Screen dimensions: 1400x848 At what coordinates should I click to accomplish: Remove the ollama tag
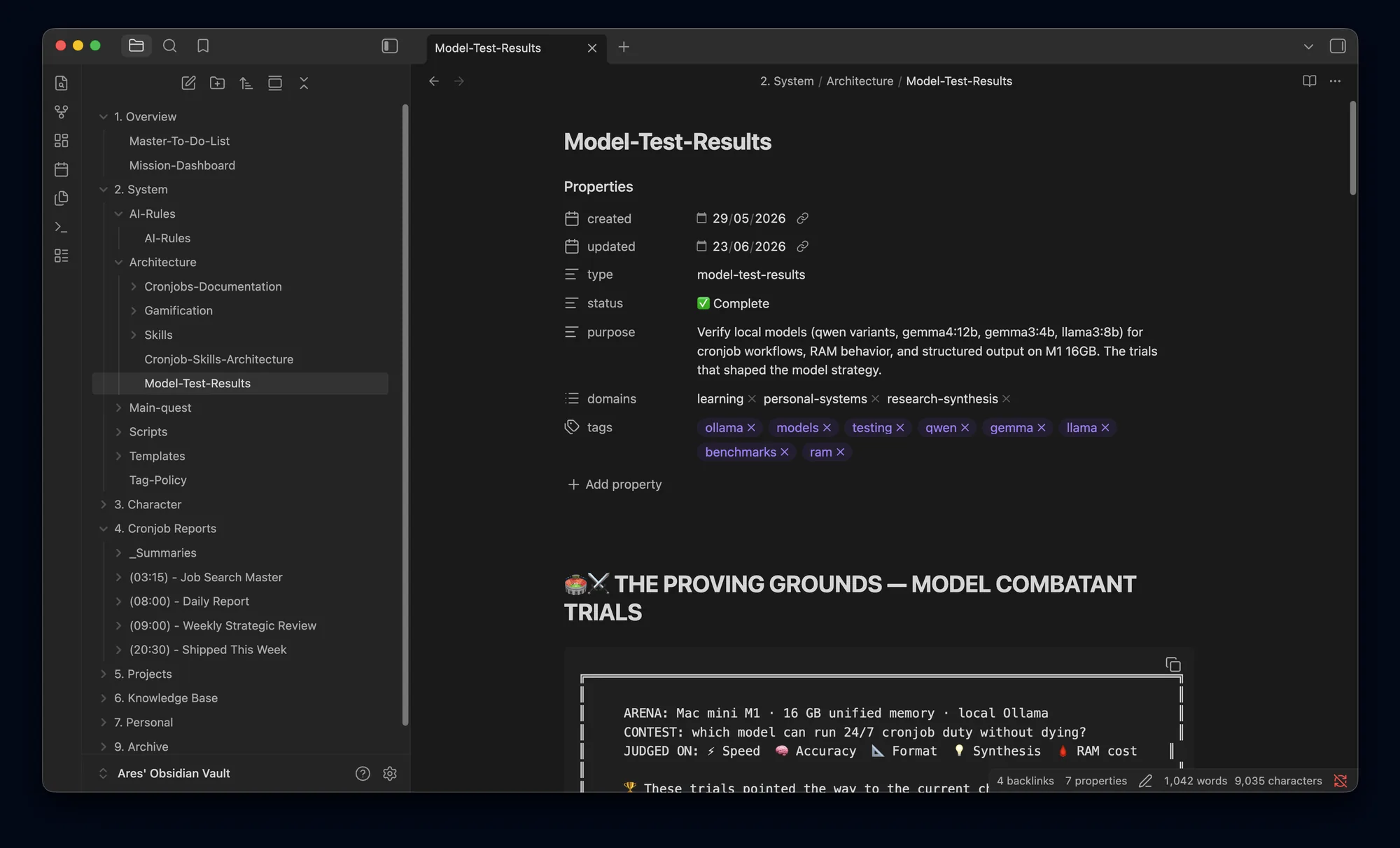coord(751,428)
